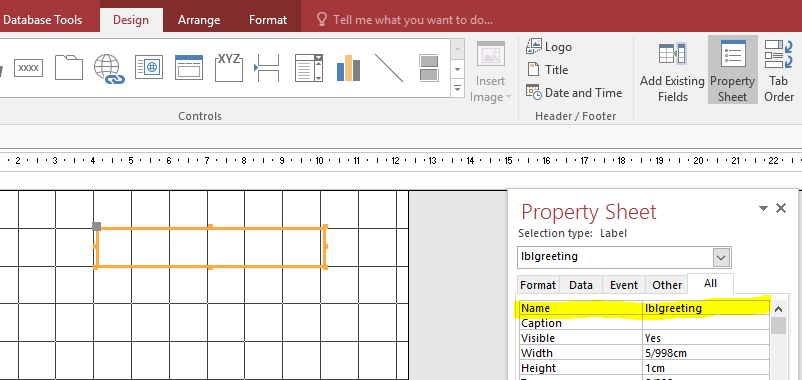The width and height of the screenshot is (802, 380).
Task: Open the Tab Order dialog
Action: tap(779, 72)
